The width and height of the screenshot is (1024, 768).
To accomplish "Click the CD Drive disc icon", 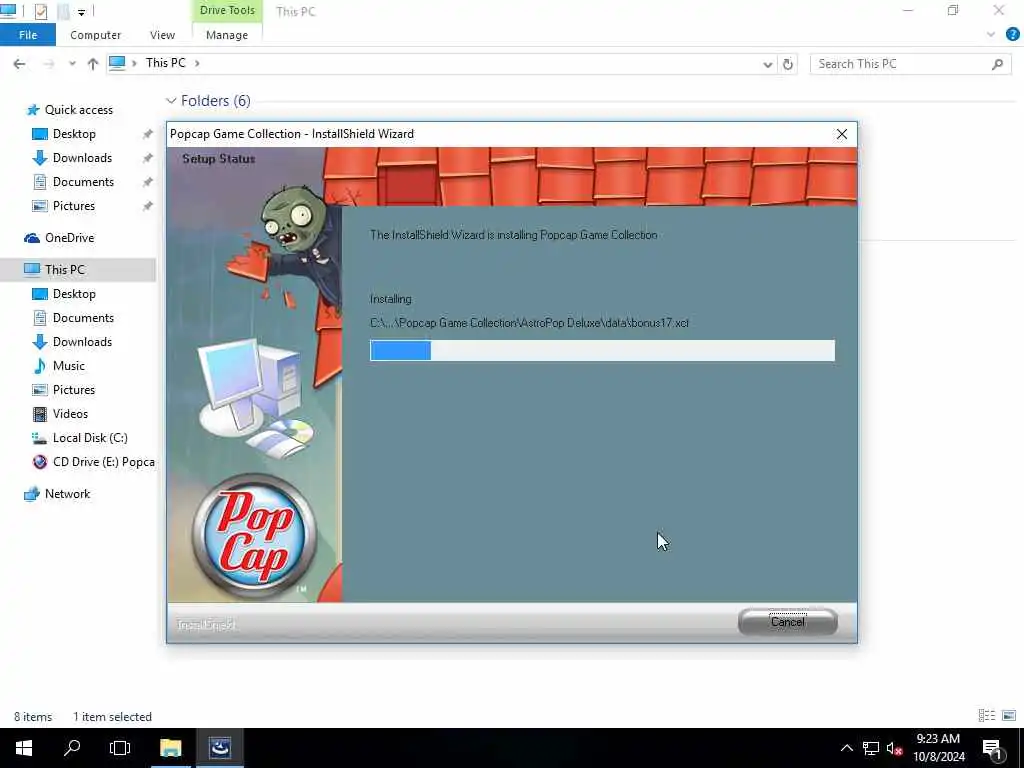I will [x=40, y=462].
